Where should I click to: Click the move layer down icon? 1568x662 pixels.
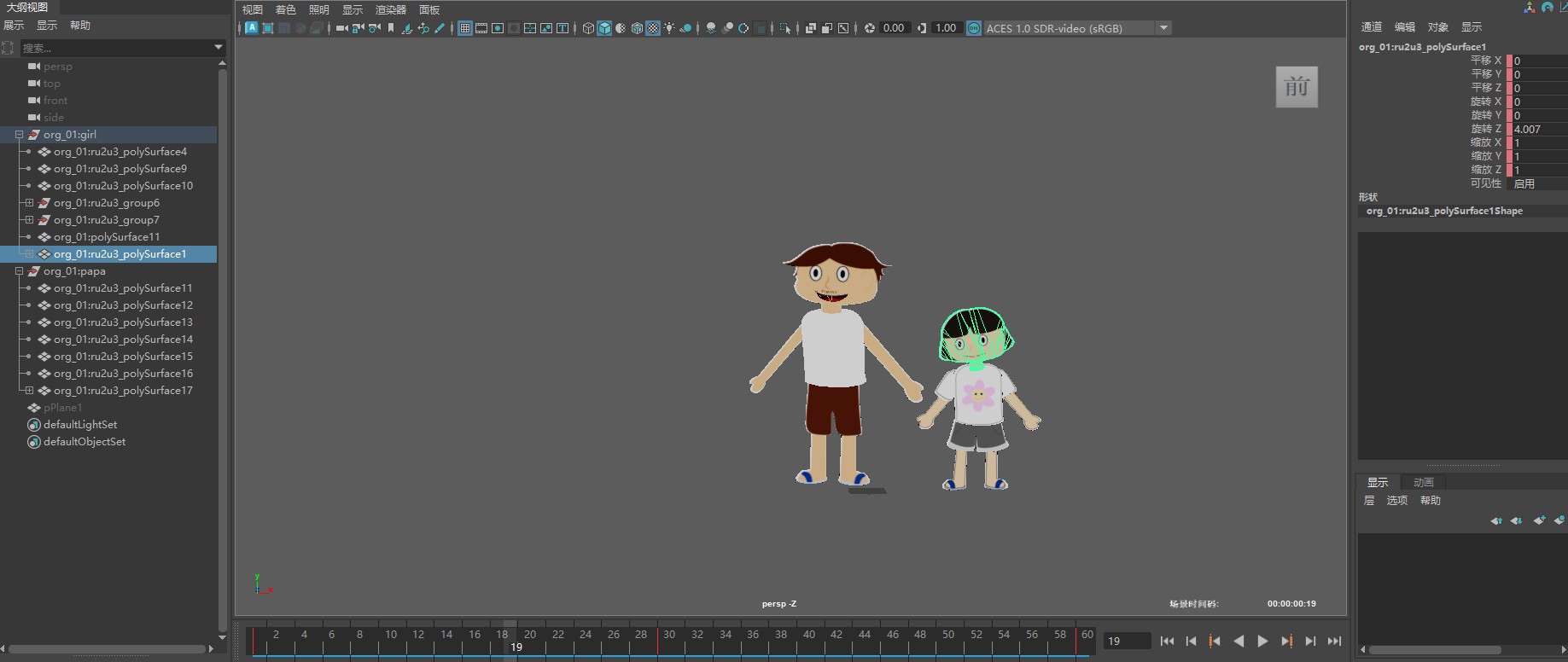pos(1516,520)
